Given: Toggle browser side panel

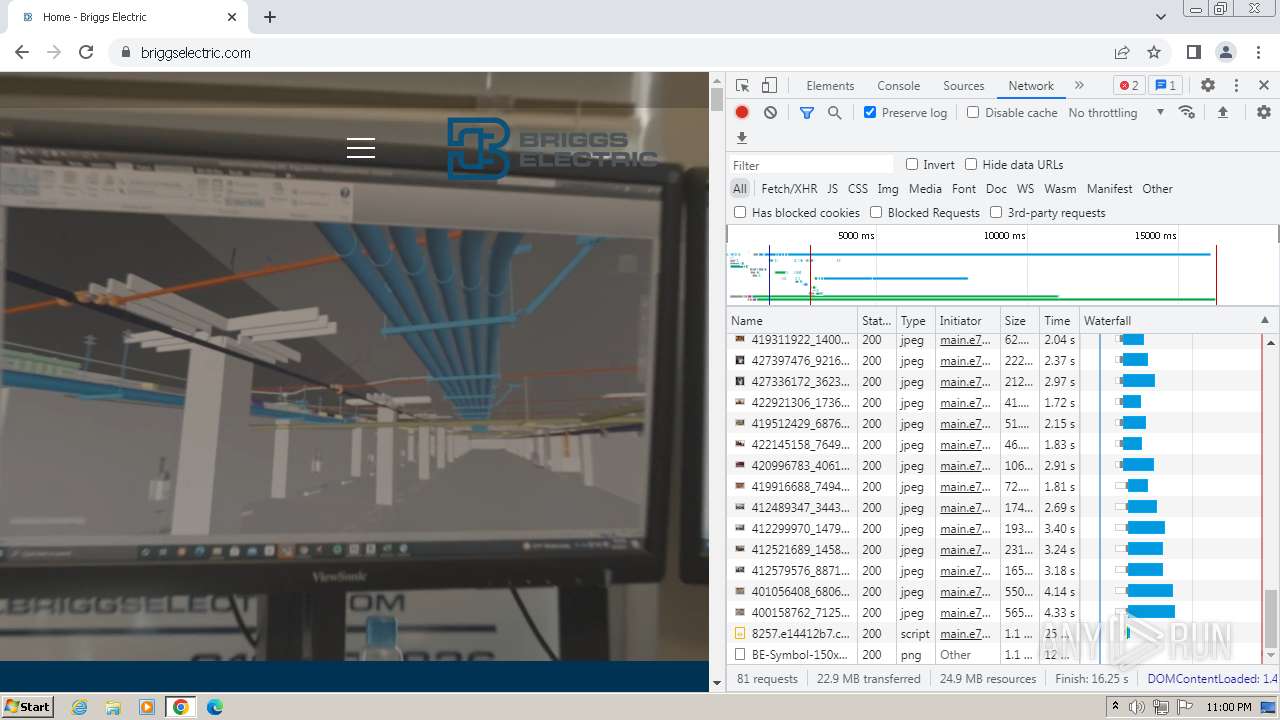Looking at the screenshot, I should [1193, 52].
